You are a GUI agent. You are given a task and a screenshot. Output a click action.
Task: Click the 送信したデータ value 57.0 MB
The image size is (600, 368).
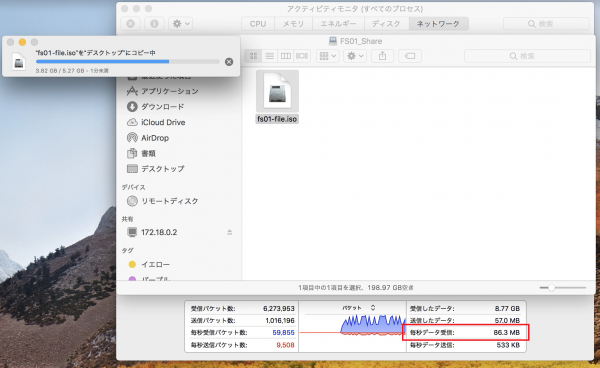(507, 321)
